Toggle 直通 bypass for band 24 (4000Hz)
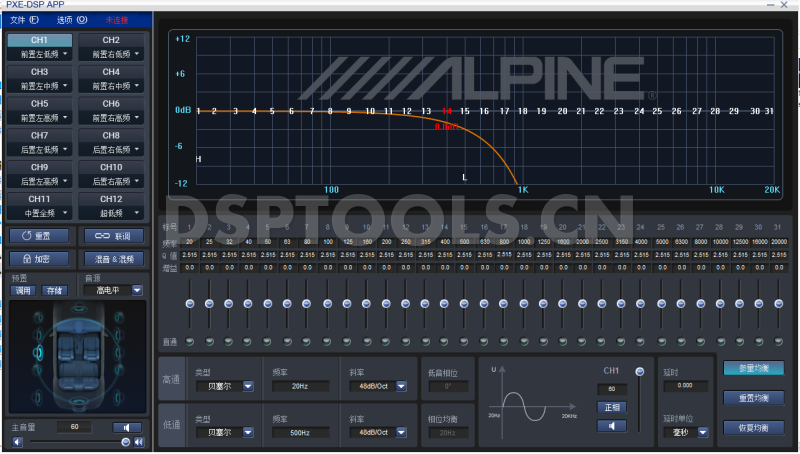 tap(640, 341)
